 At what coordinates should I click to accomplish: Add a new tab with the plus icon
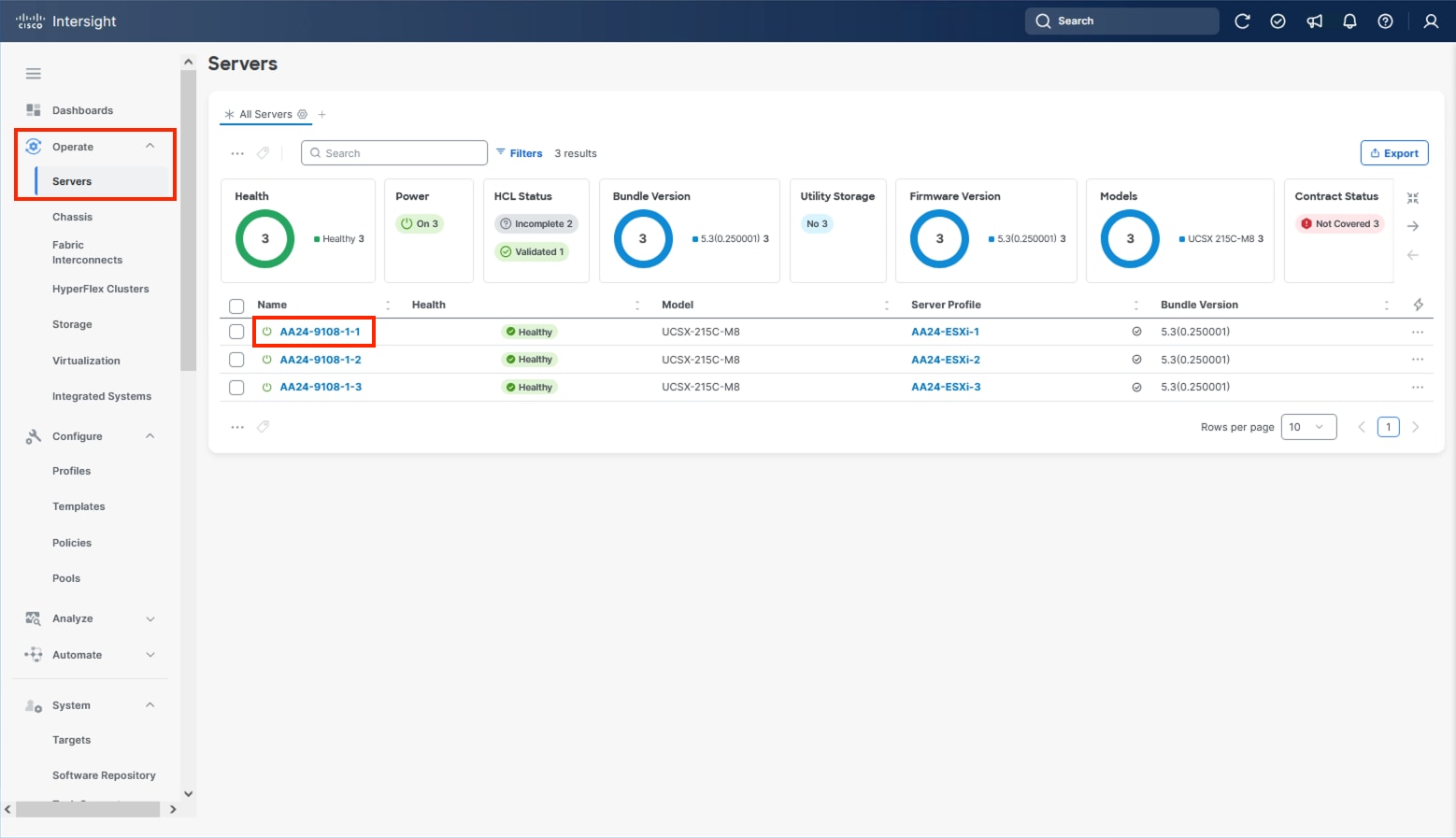[x=322, y=114]
